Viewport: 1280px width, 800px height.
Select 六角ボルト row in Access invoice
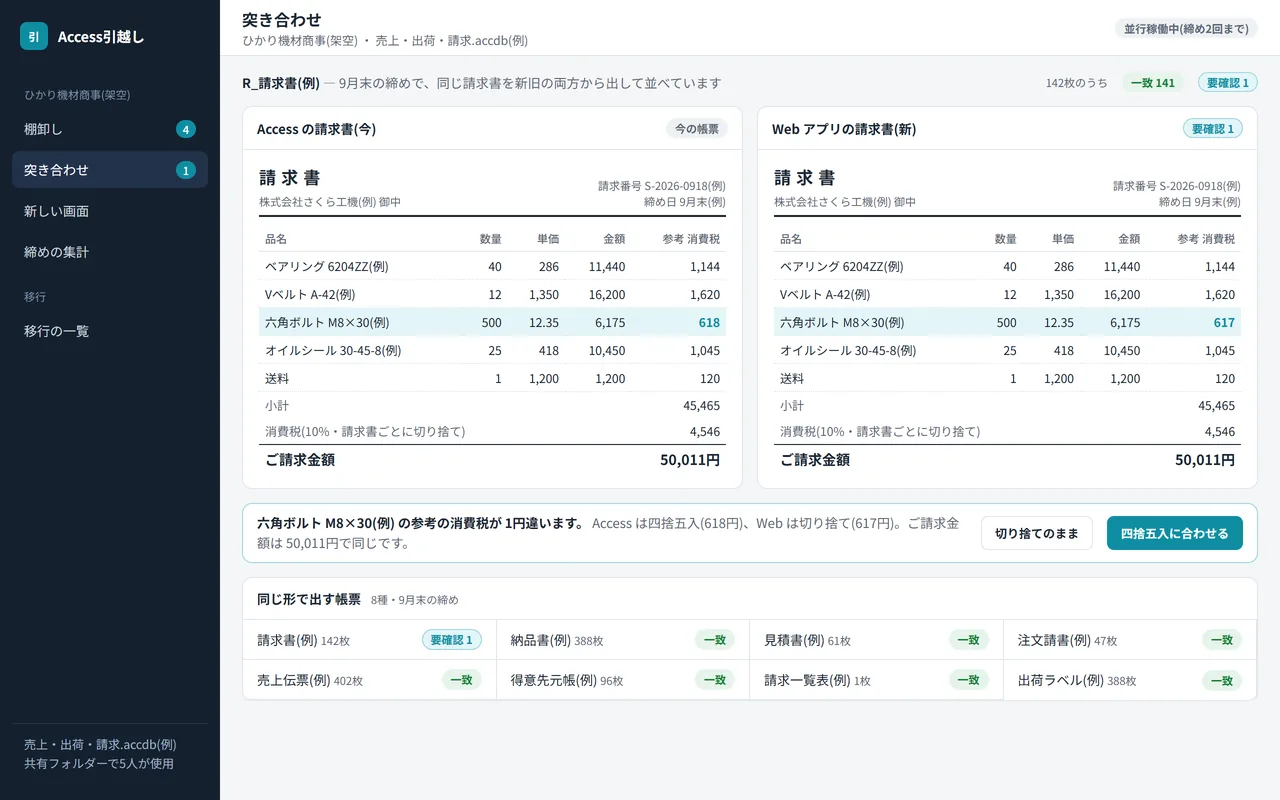click(492, 323)
